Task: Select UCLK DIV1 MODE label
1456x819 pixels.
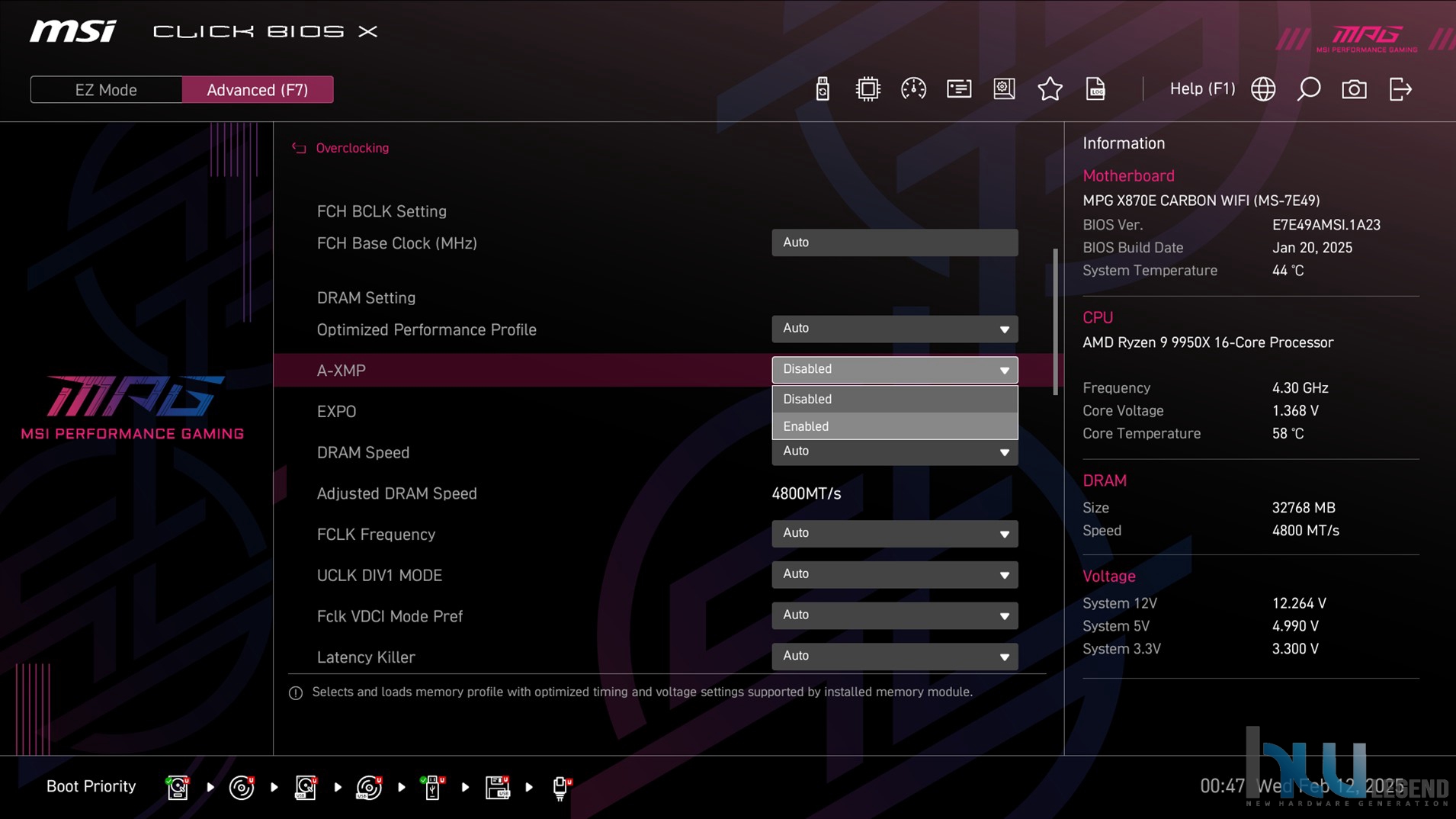Action: 379,576
